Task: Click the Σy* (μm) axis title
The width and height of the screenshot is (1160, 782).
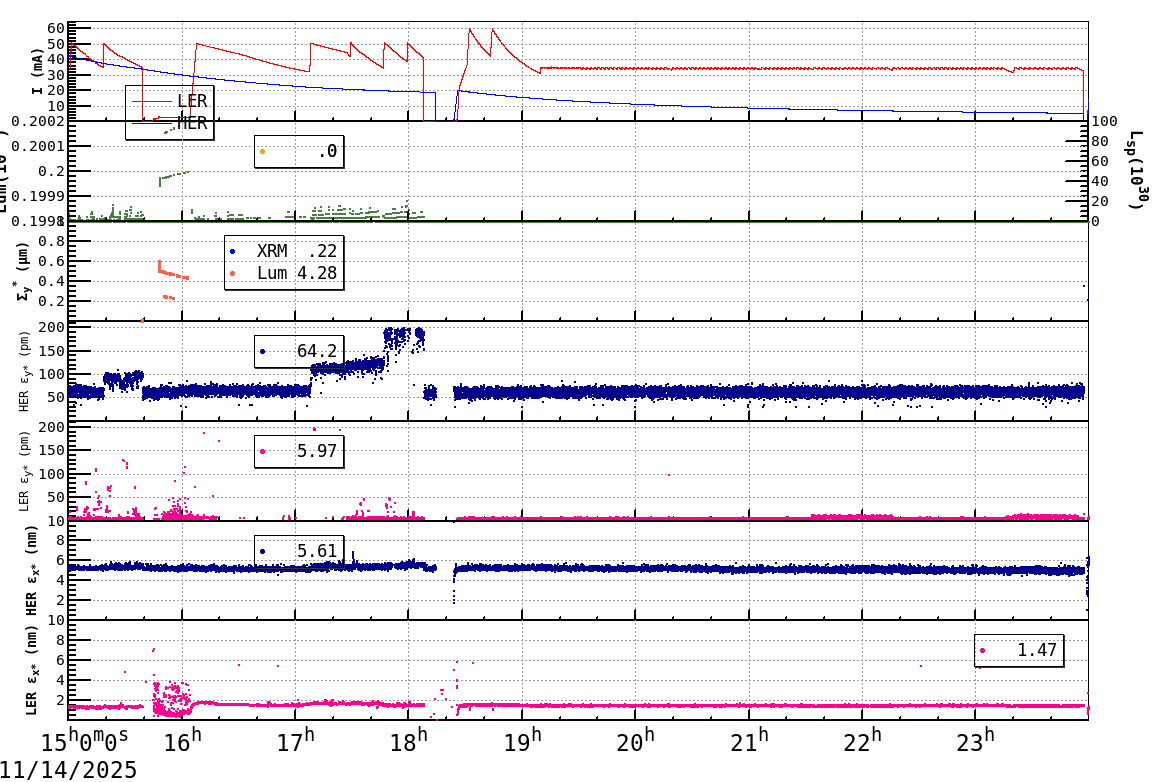Action: pos(24,271)
